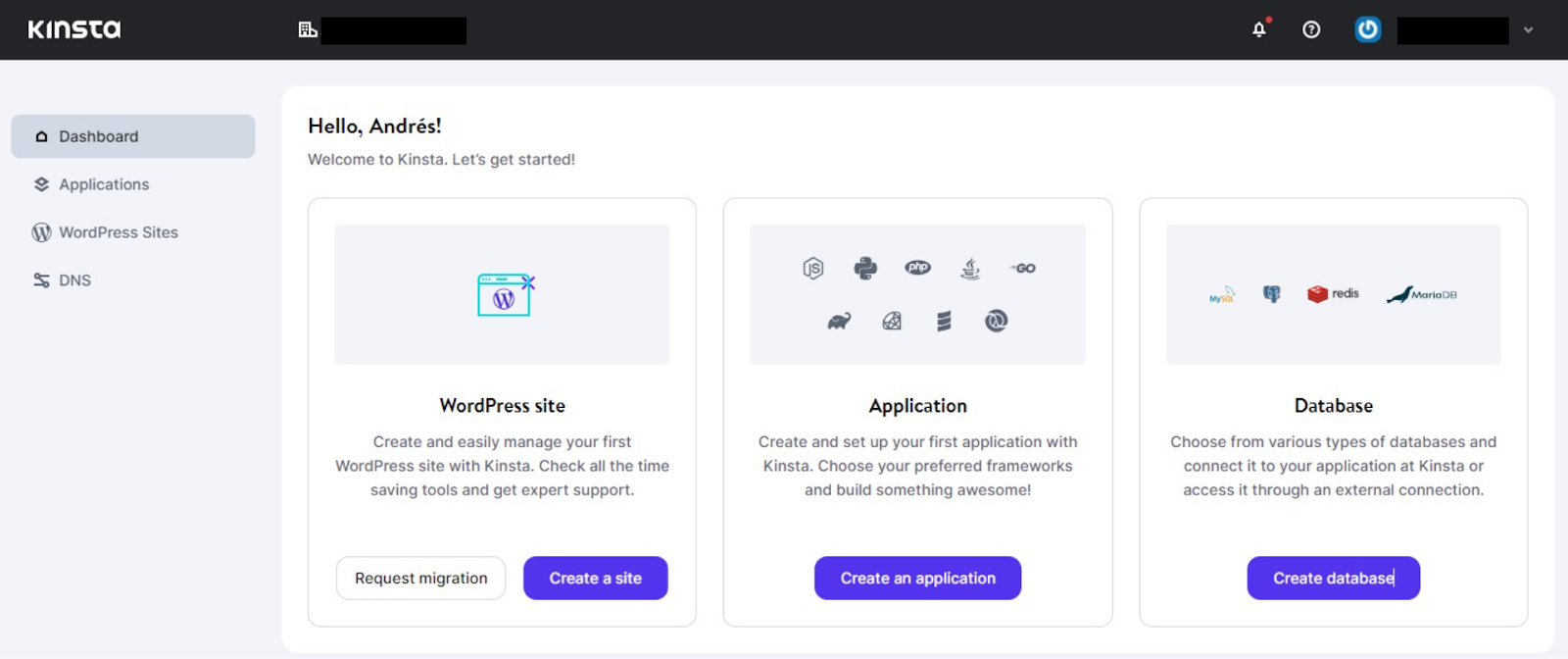The image size is (1568, 659).
Task: Click the Java icon in Application card
Action: [970, 268]
